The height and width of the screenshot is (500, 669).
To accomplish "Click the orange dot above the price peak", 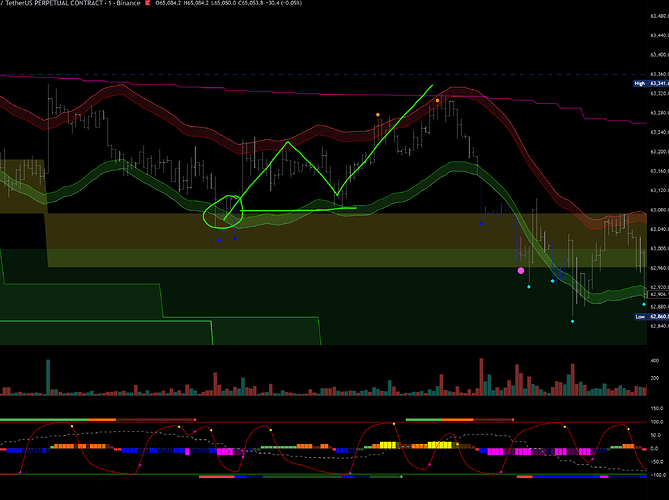I will click(437, 101).
